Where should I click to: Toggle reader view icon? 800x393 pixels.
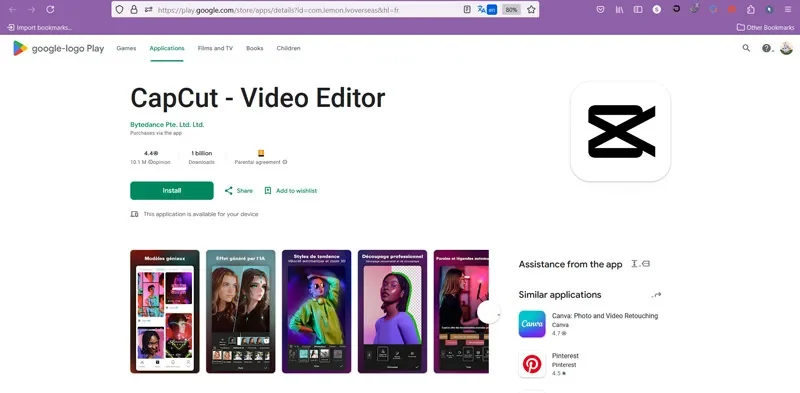coord(467,9)
